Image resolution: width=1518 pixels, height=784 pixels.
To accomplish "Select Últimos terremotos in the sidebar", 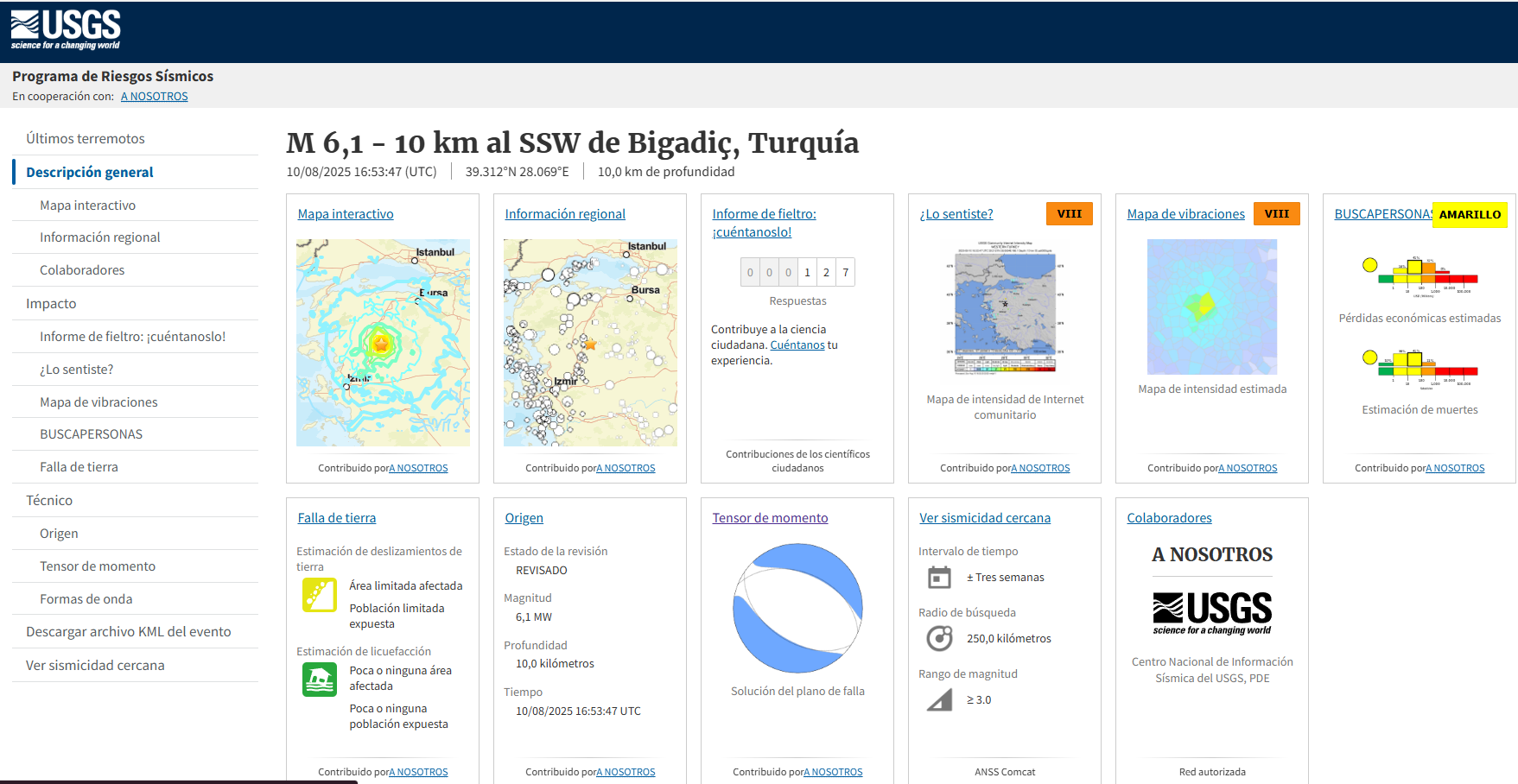I will (x=86, y=138).
